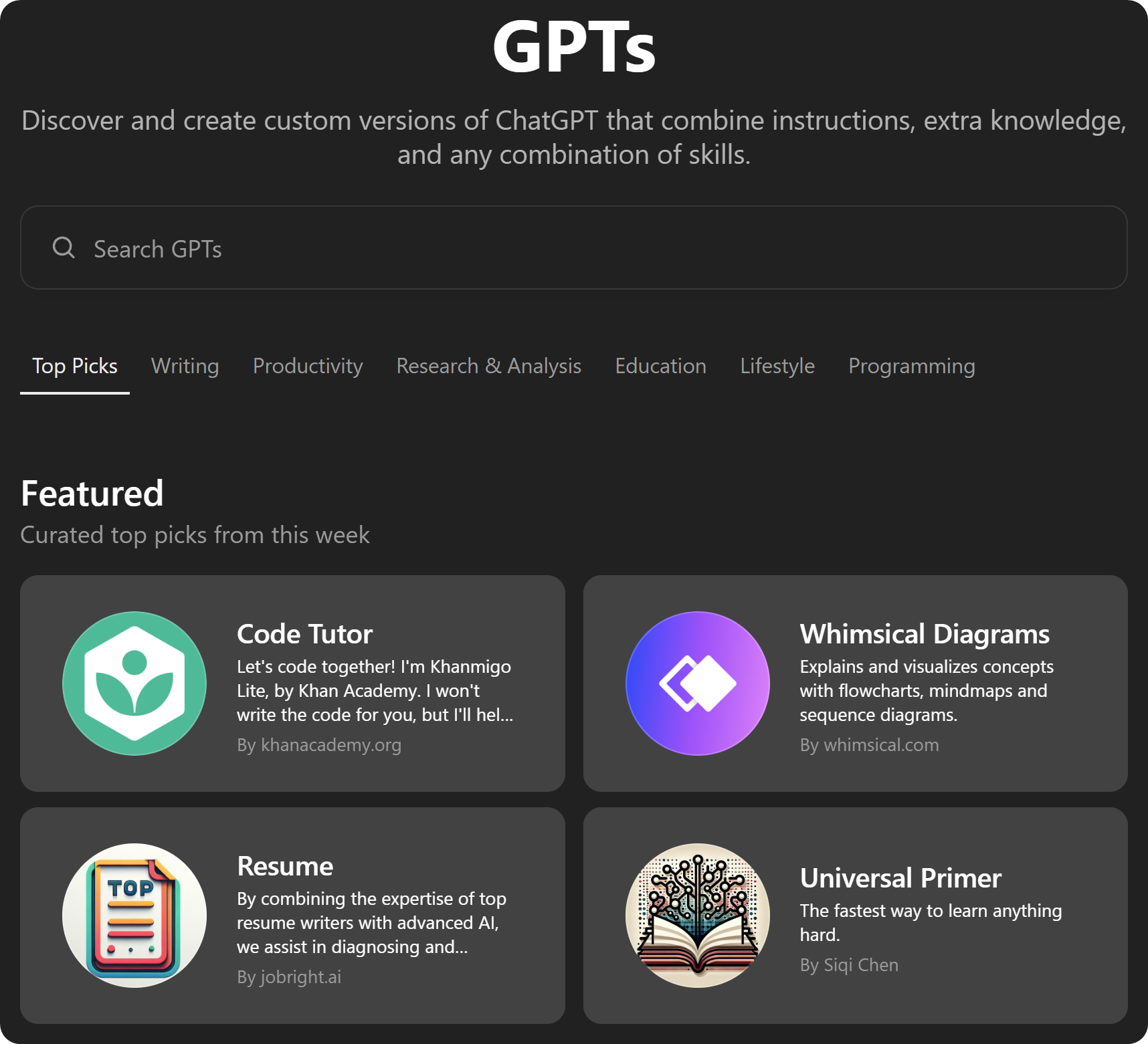1148x1044 pixels.
Task: Switch to the Lifestyle tab
Action: [777, 366]
